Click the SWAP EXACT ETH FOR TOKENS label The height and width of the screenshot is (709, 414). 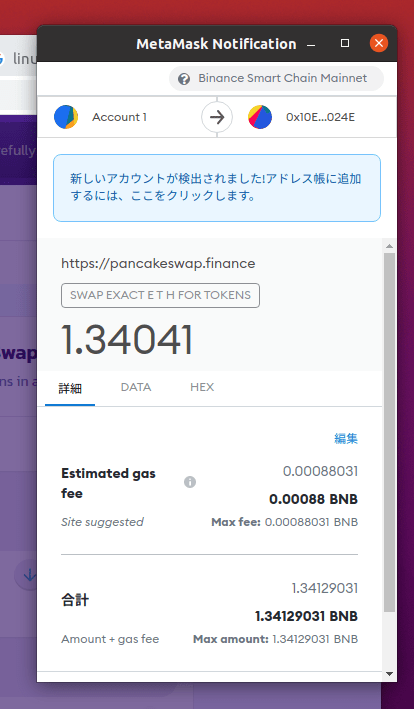[160, 295]
